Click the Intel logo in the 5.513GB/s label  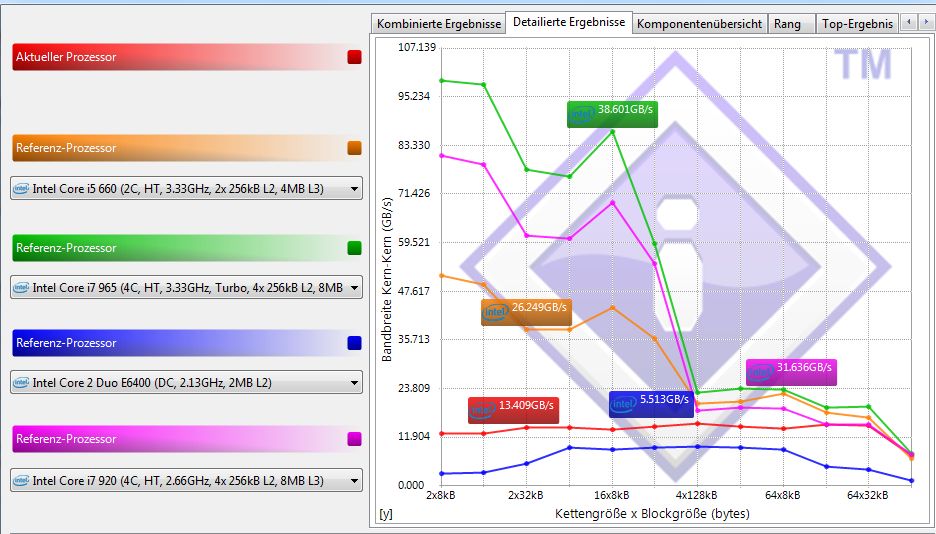[x=623, y=405]
